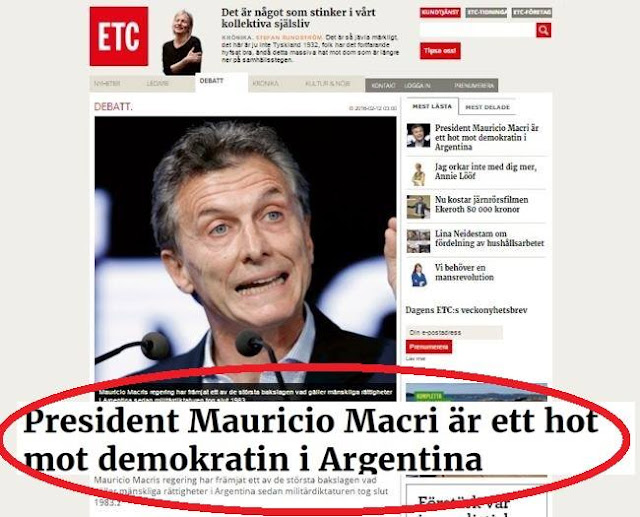Click the Din e-postadress newsletter field

click(454, 333)
